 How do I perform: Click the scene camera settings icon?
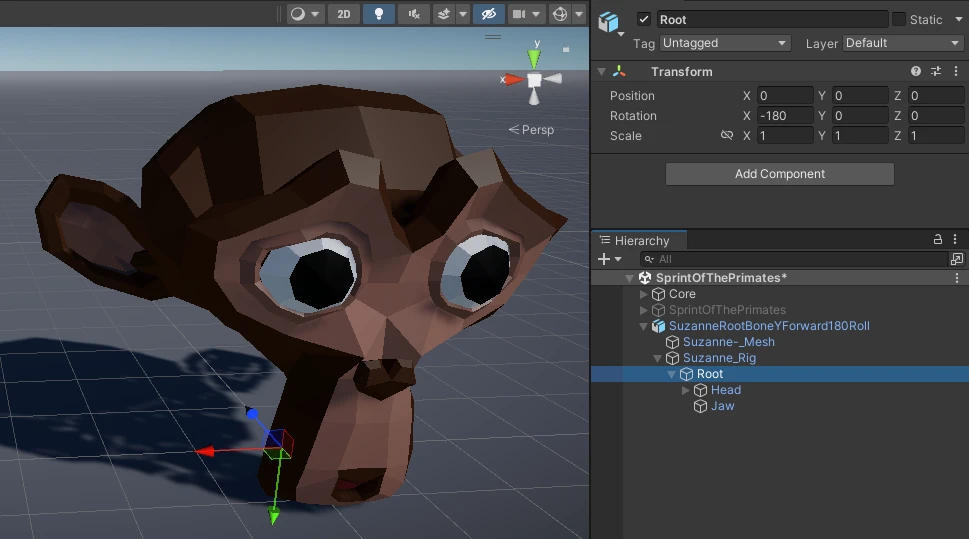(519, 14)
